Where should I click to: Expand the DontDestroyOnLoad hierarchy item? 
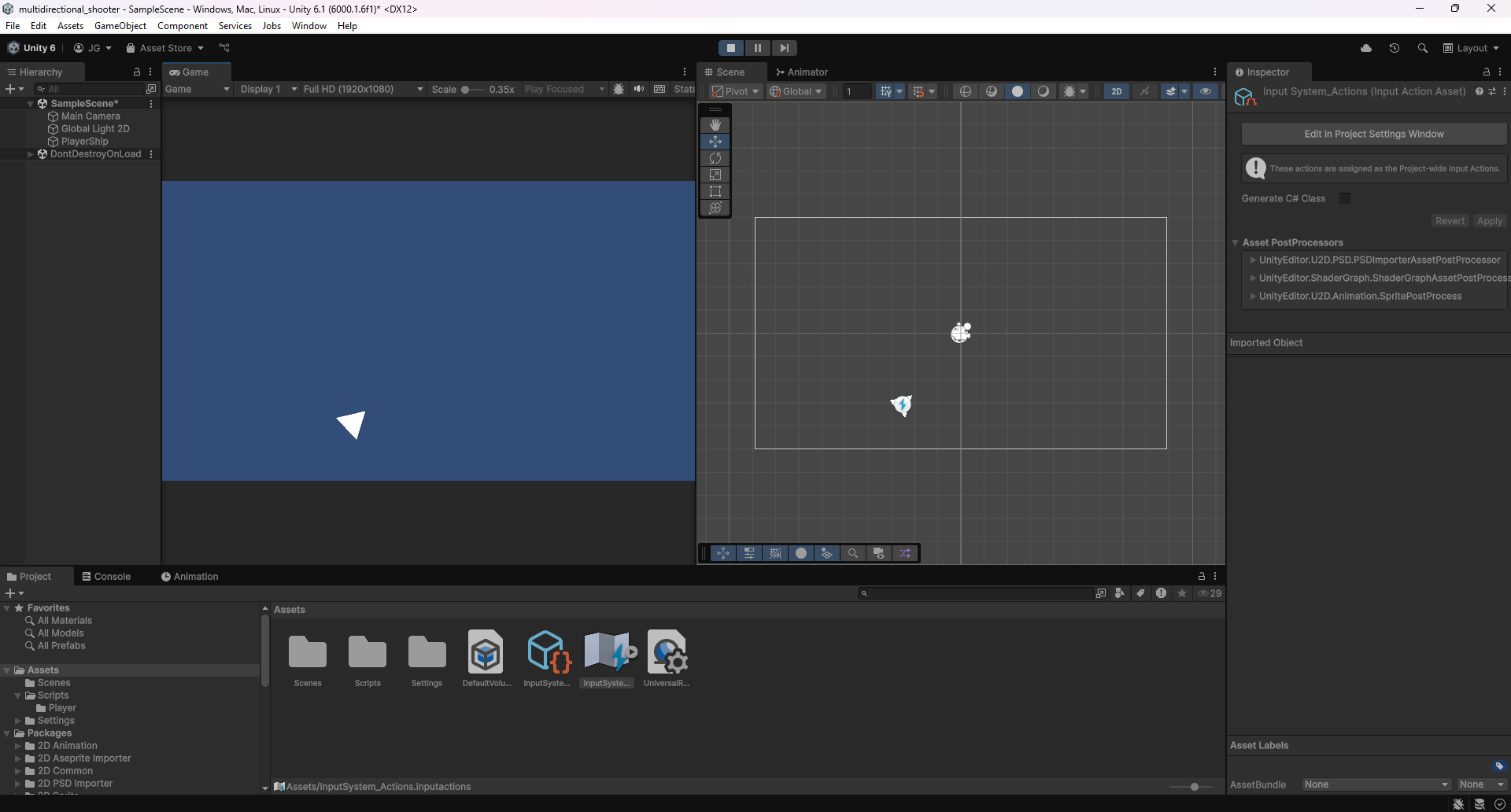30,154
